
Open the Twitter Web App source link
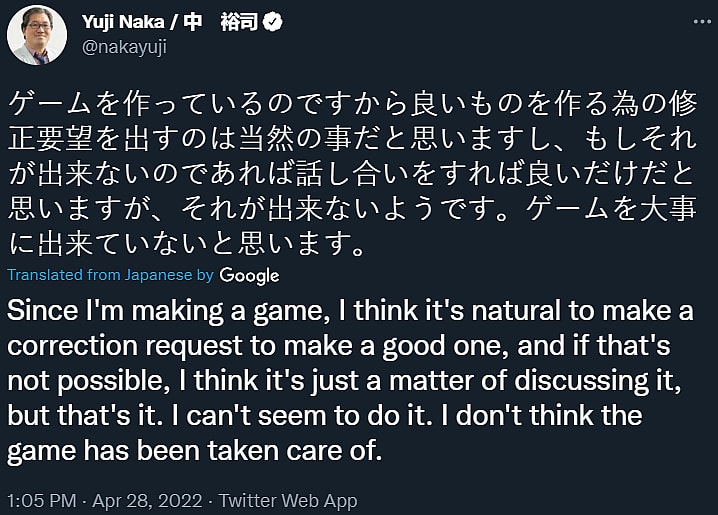tap(288, 499)
